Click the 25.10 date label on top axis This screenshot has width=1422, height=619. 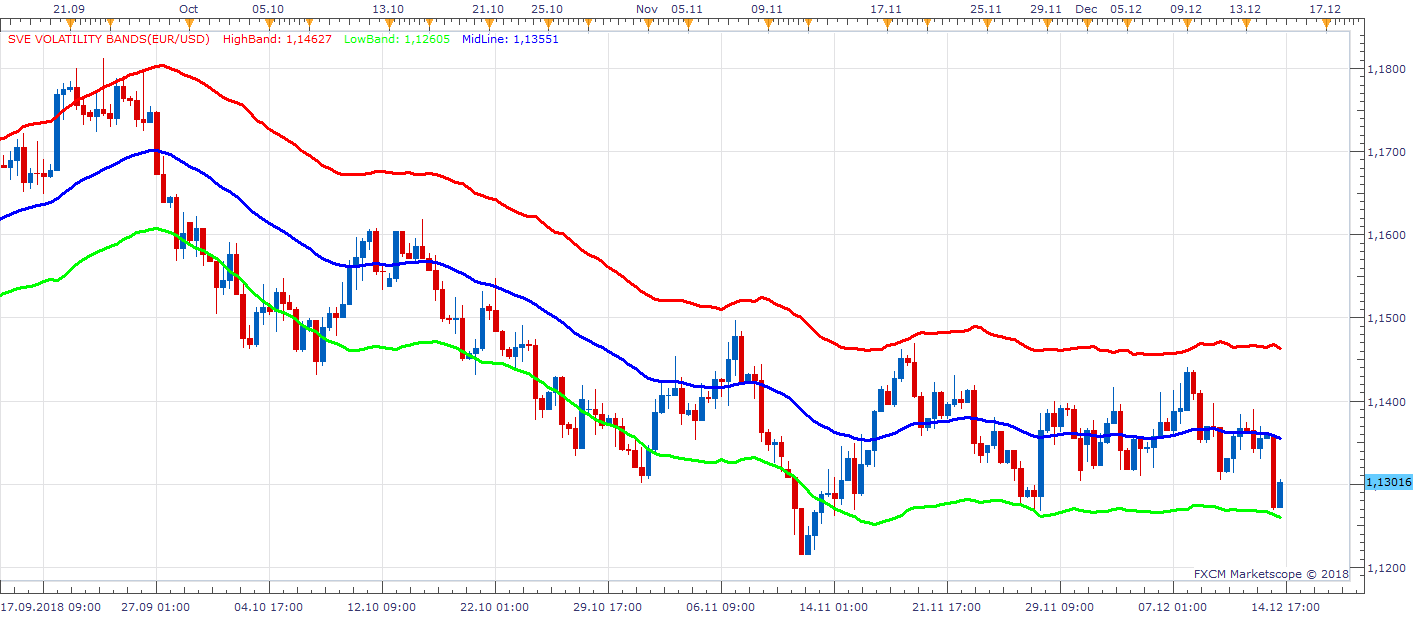(547, 8)
